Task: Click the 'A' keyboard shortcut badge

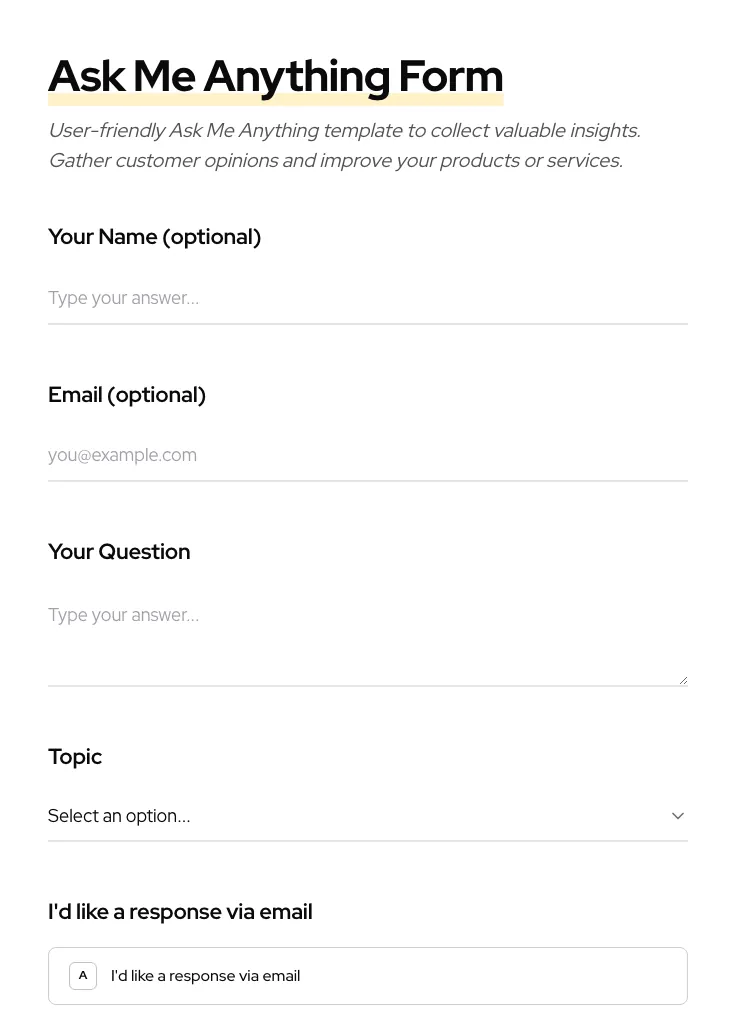Action: pos(83,975)
